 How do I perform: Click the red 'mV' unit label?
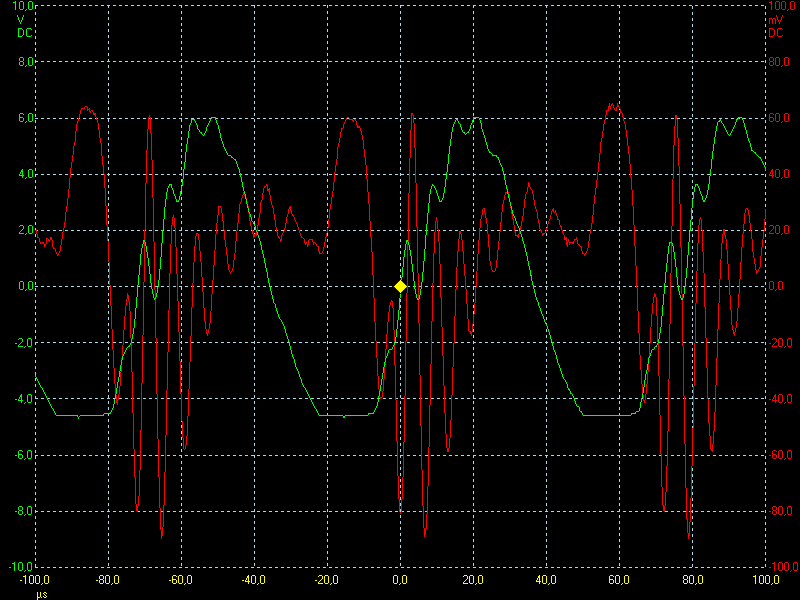(776, 21)
